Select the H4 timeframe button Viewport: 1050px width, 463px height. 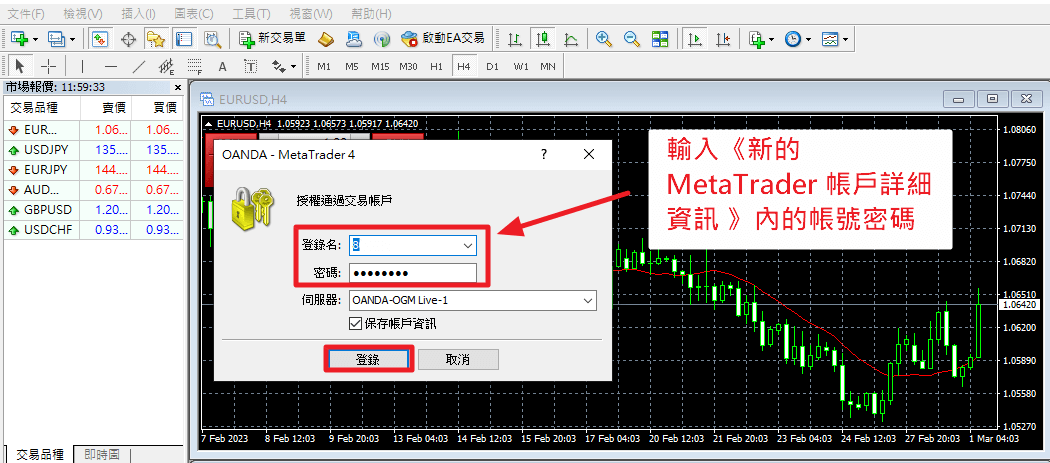click(x=464, y=66)
